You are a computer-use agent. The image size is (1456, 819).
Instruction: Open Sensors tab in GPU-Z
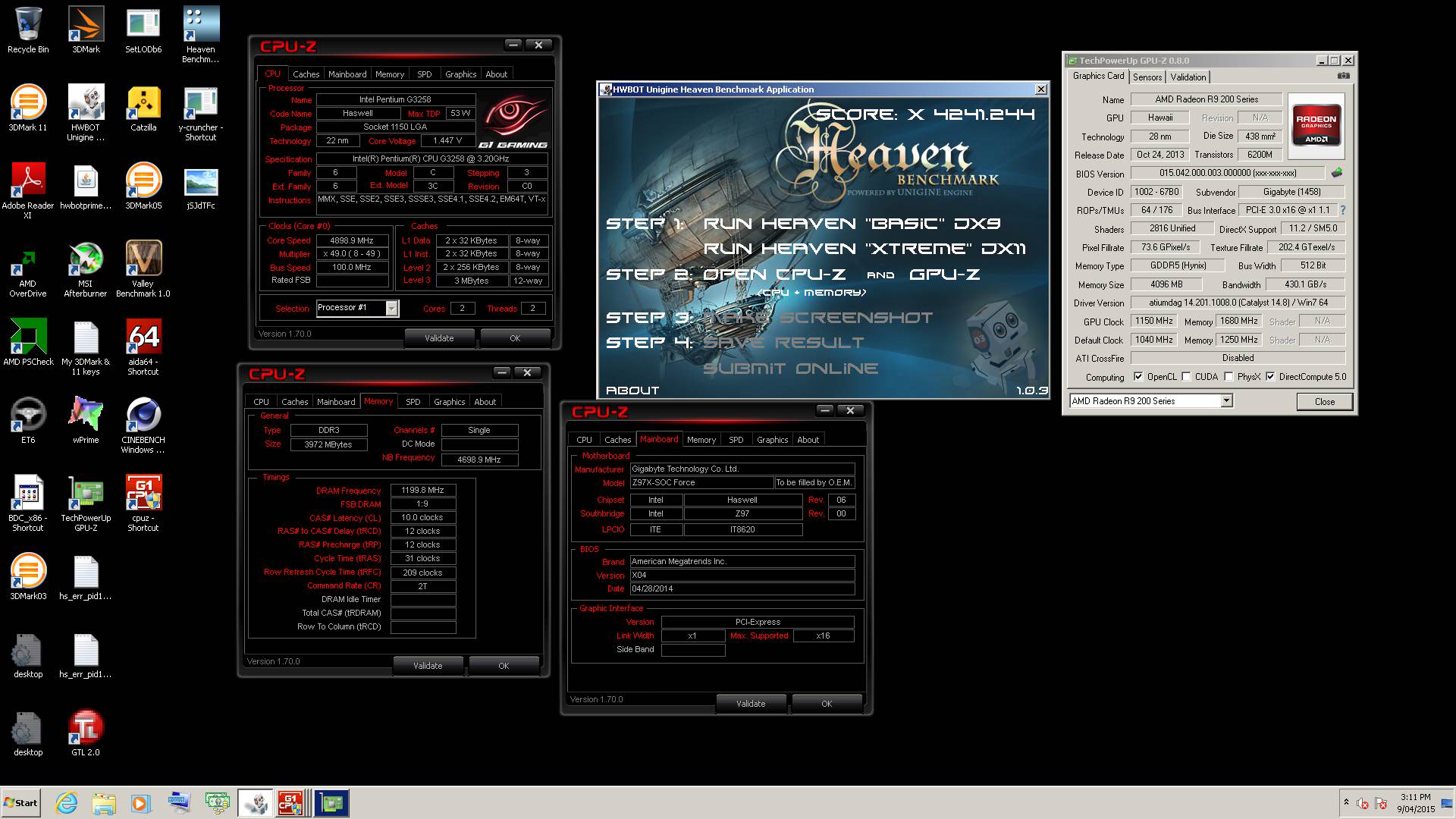[1147, 77]
